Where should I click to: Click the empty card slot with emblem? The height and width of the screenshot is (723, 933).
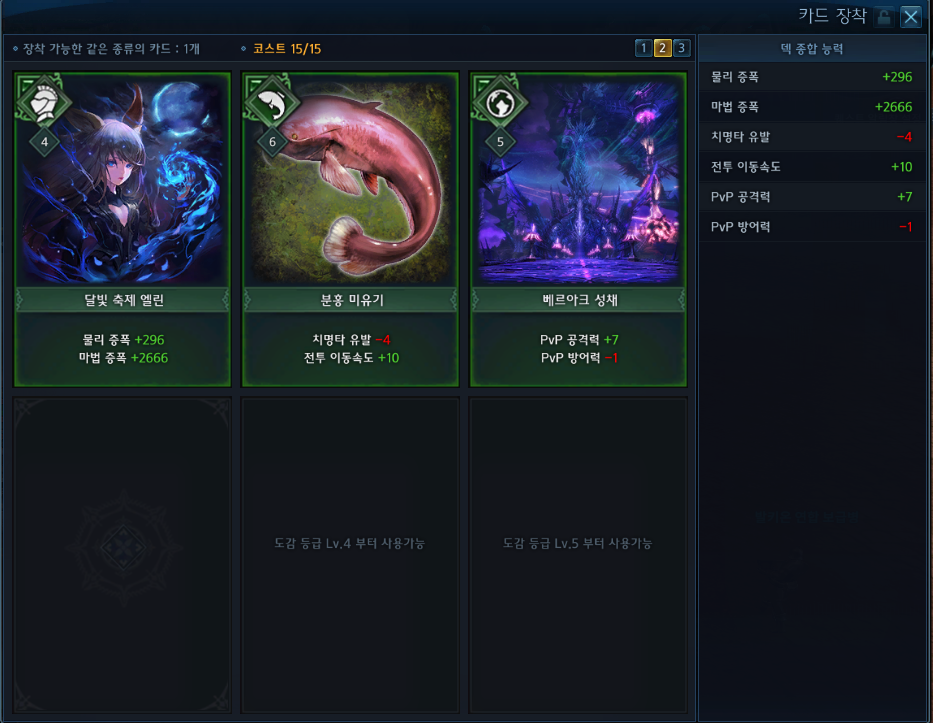[123, 555]
